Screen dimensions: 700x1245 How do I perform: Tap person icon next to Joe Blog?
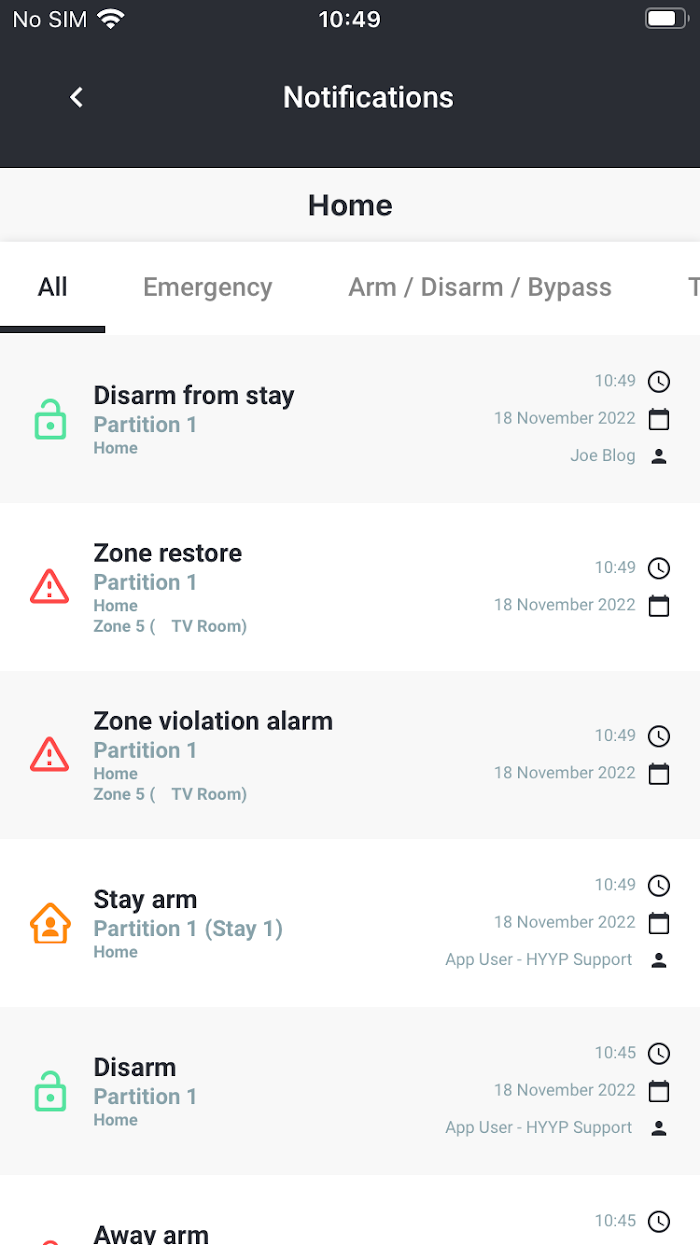click(x=659, y=456)
